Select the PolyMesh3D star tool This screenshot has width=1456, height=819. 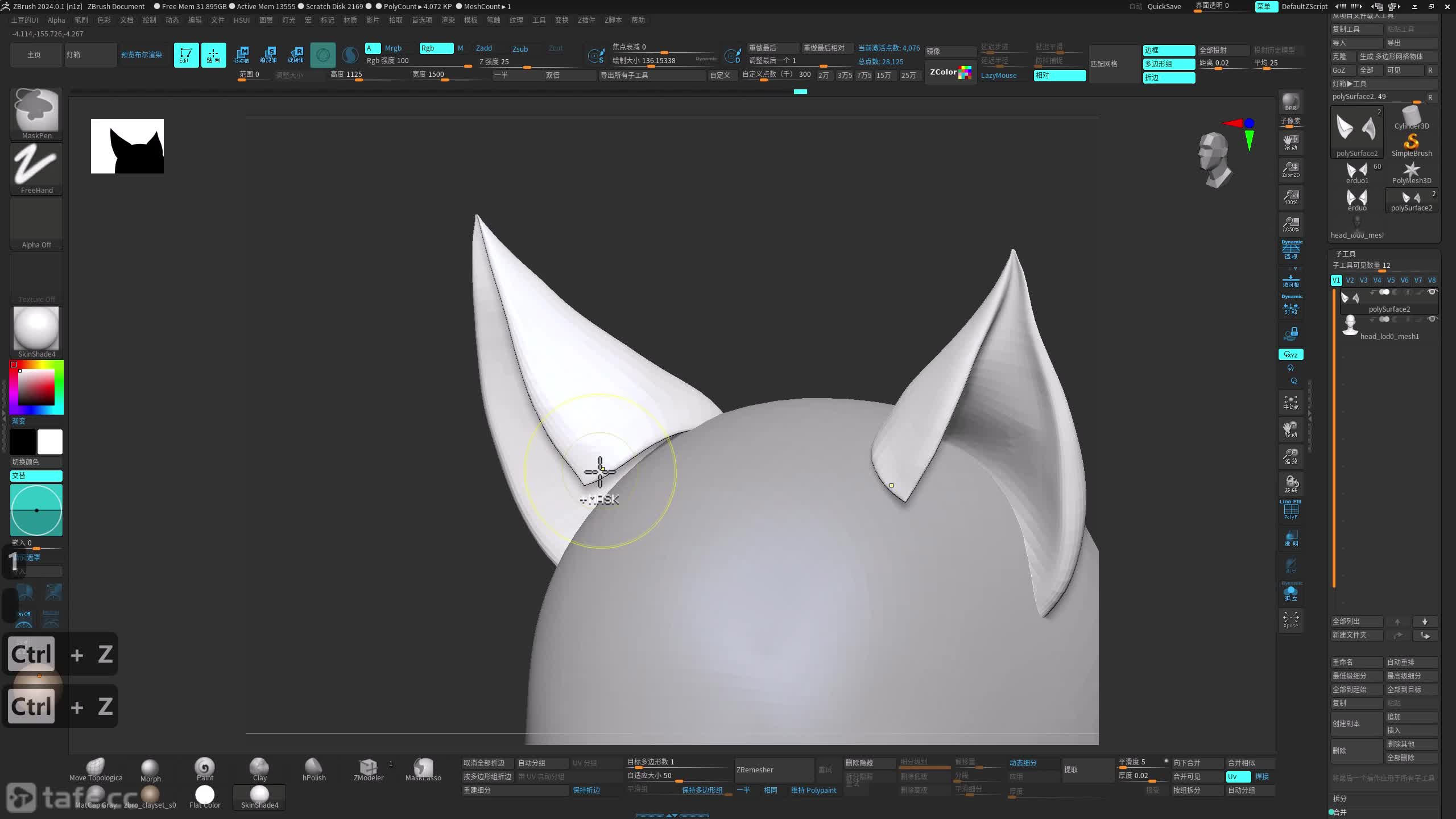click(1412, 172)
